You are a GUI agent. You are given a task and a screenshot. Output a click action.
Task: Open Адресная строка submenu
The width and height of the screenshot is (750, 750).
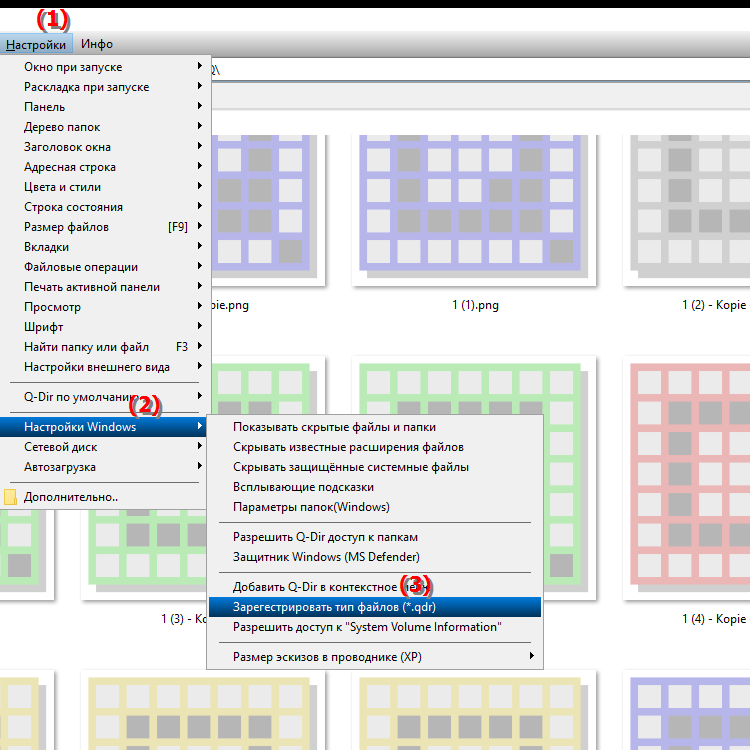click(x=106, y=167)
